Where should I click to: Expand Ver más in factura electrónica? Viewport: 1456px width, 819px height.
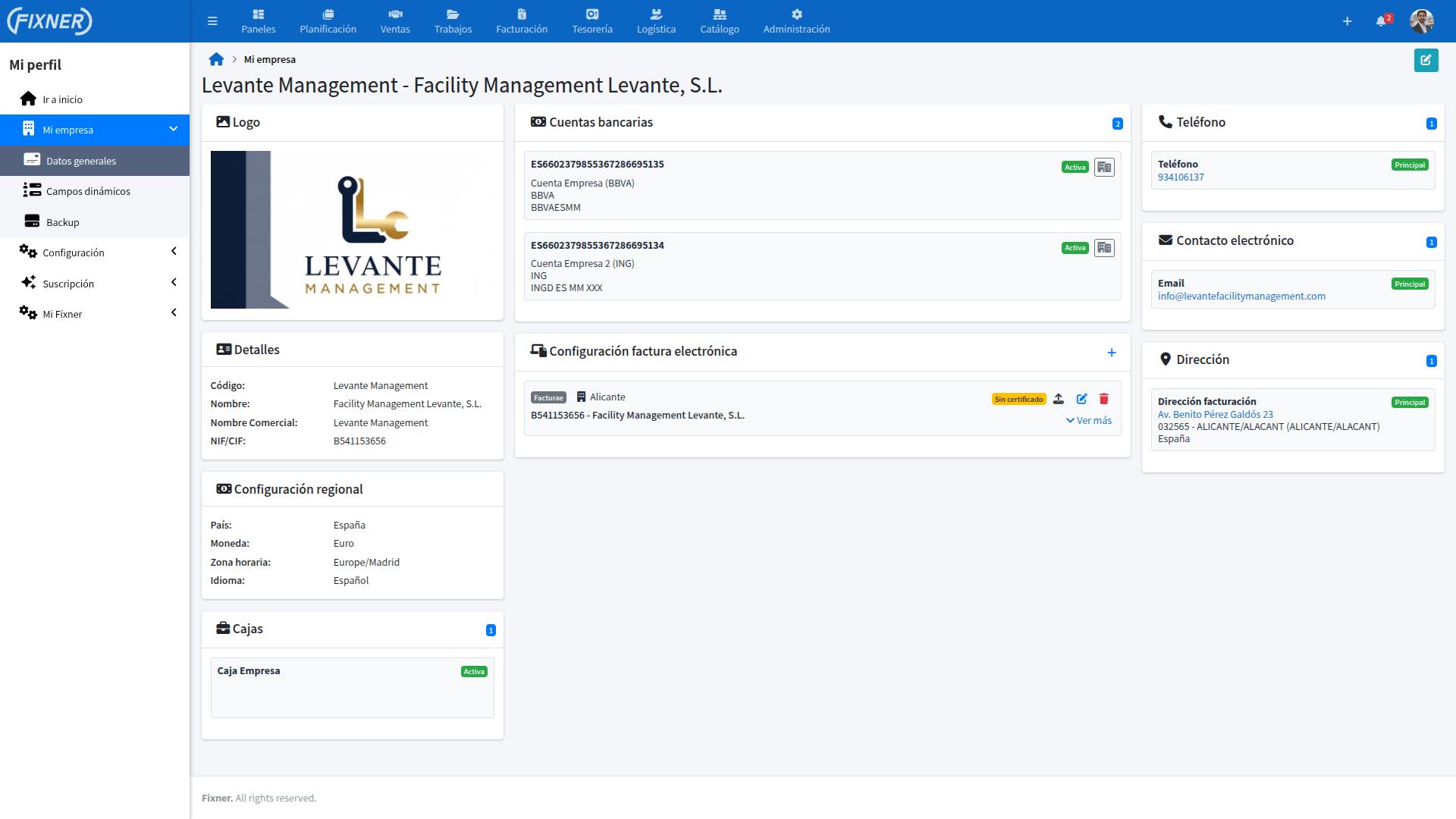tap(1089, 421)
